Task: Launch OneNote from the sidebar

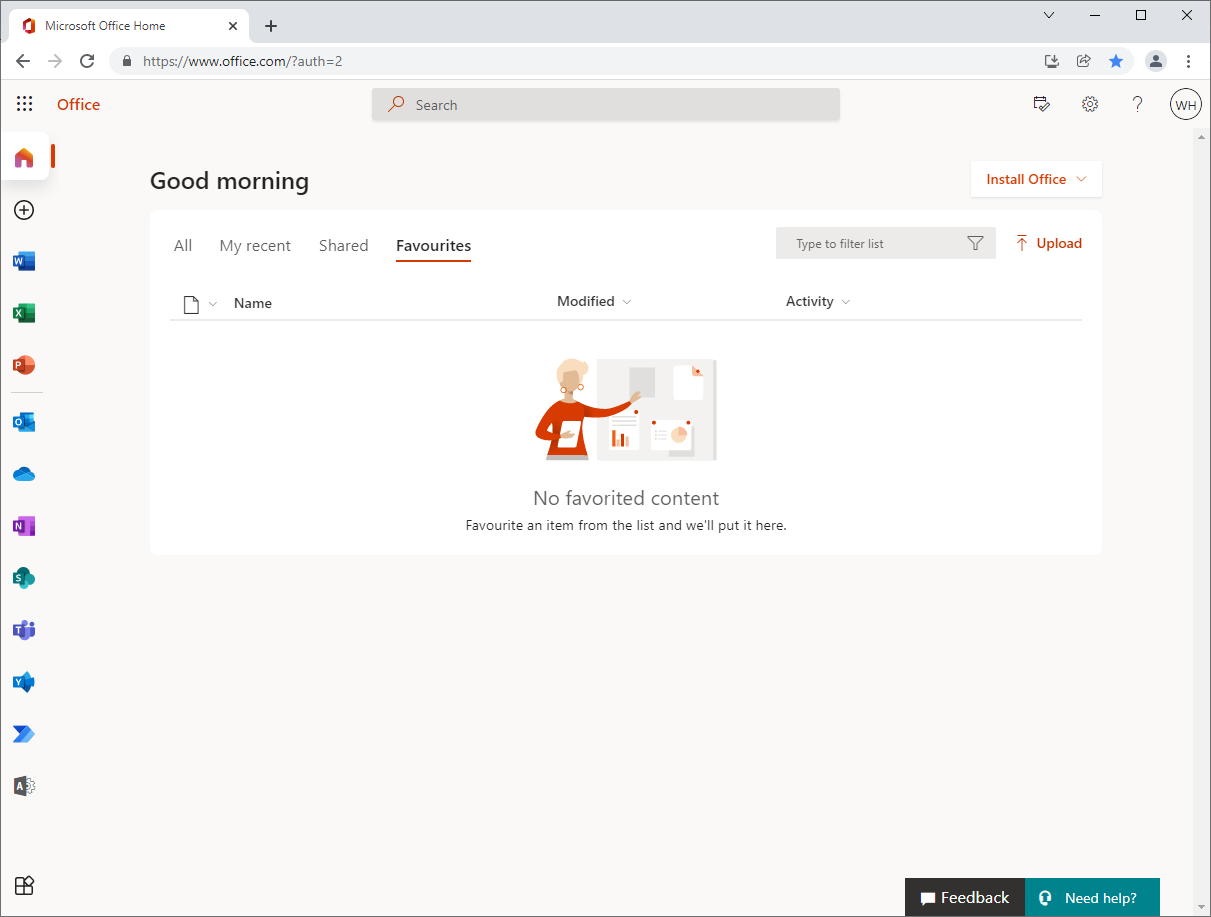Action: coord(24,526)
